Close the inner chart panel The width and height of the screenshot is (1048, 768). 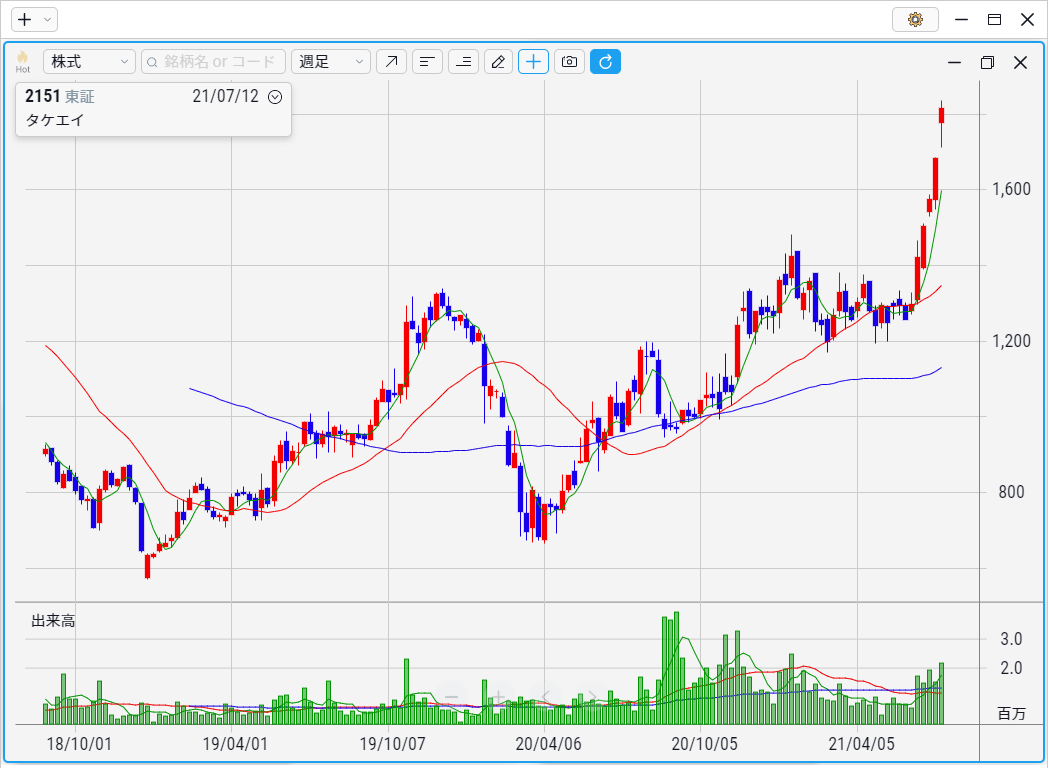click(x=1020, y=62)
